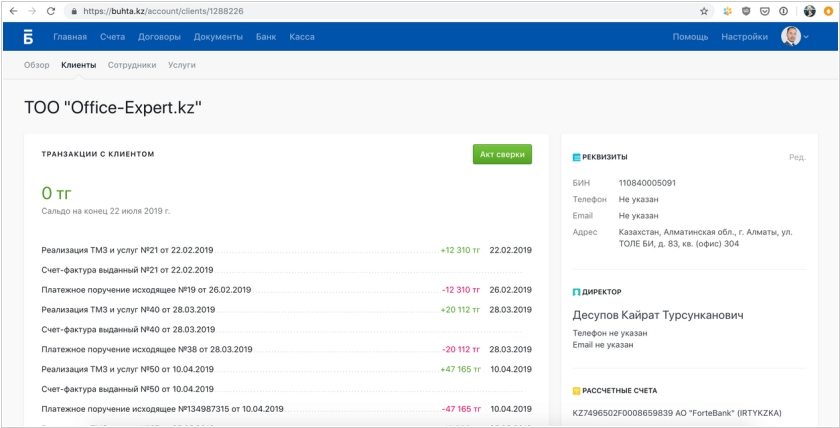Open Касса in the top menu
Image resolution: width=840 pixels, height=428 pixels.
[302, 37]
